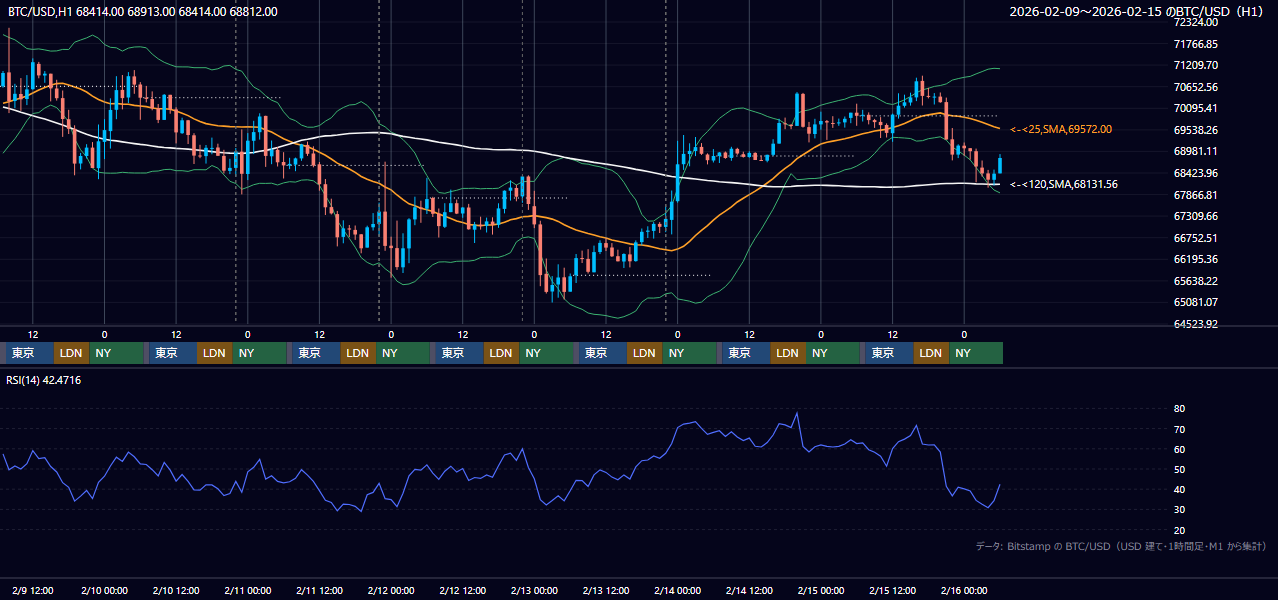Click the 67866.81 price axis label
This screenshot has height=600, width=1278.
coord(1196,195)
